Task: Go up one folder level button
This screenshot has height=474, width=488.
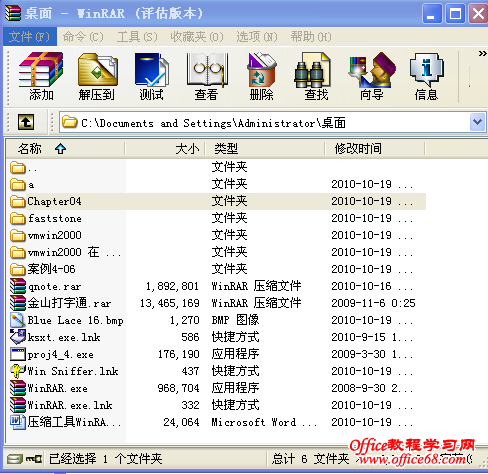Action: click(26, 122)
